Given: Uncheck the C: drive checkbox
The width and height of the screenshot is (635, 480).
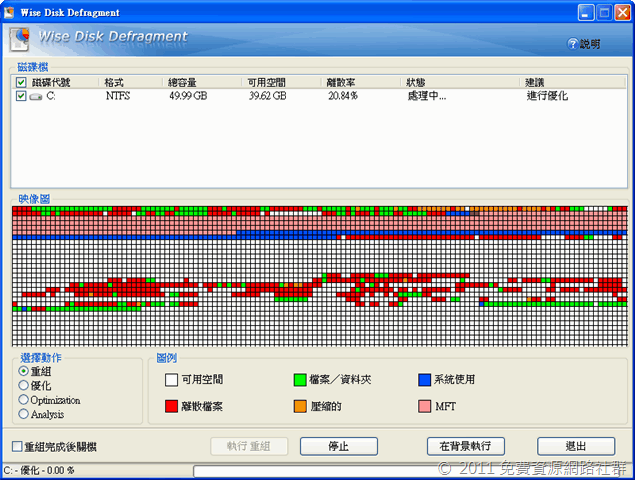Looking at the screenshot, I should point(21,96).
